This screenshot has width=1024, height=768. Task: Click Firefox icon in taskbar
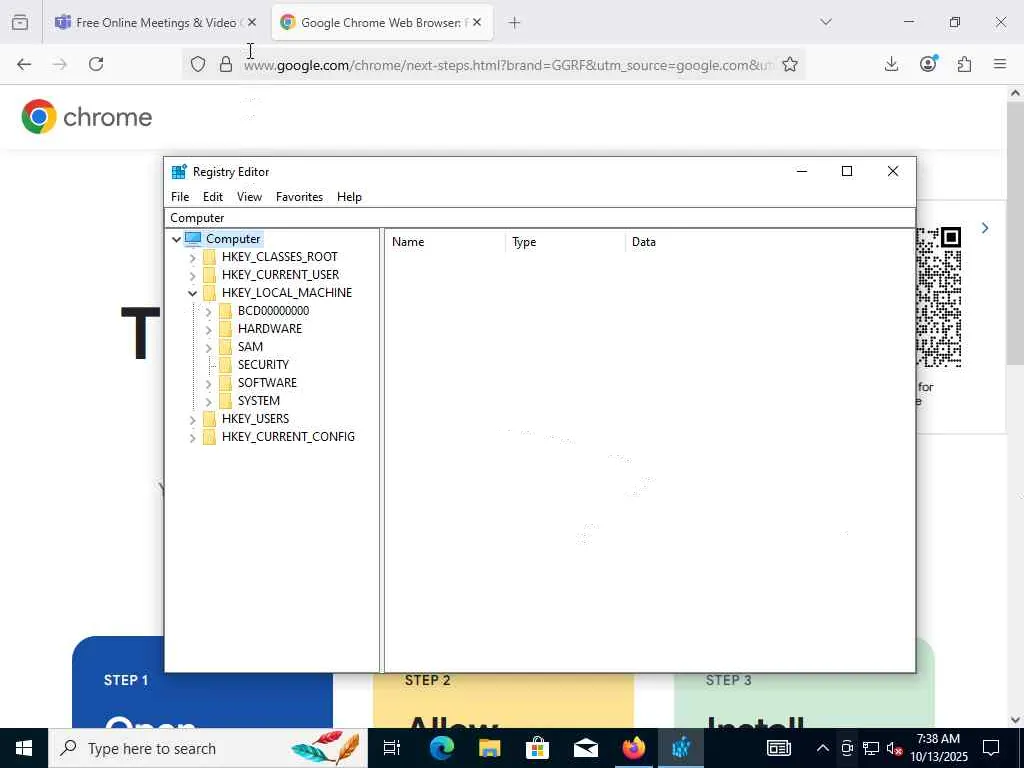(633, 748)
